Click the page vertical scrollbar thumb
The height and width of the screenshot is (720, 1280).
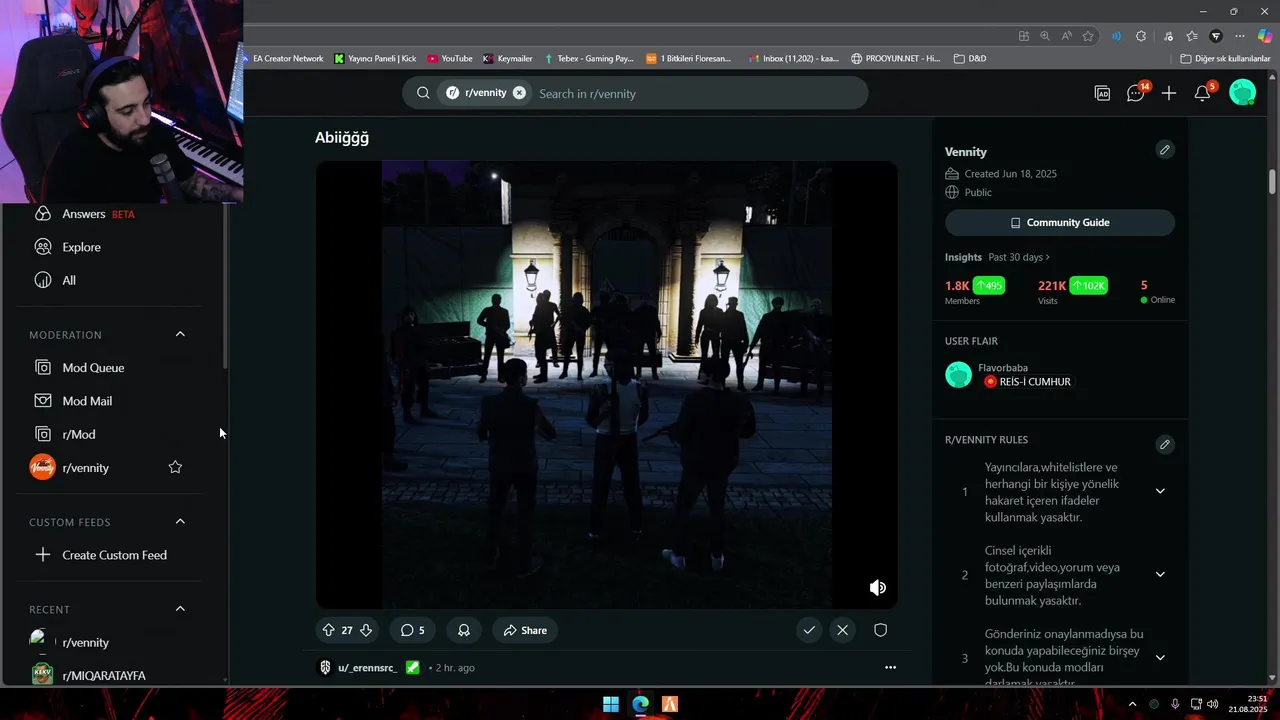[1273, 182]
